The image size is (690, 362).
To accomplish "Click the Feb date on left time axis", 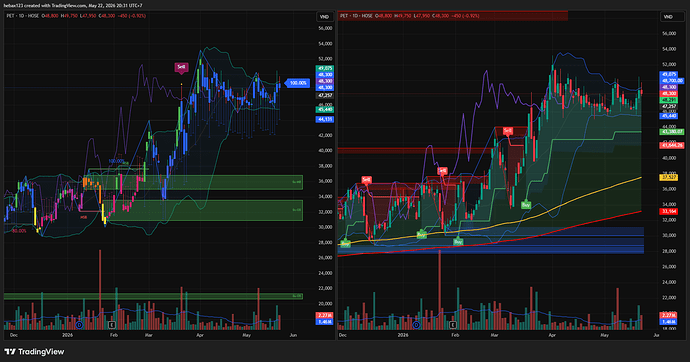I will [114, 335].
